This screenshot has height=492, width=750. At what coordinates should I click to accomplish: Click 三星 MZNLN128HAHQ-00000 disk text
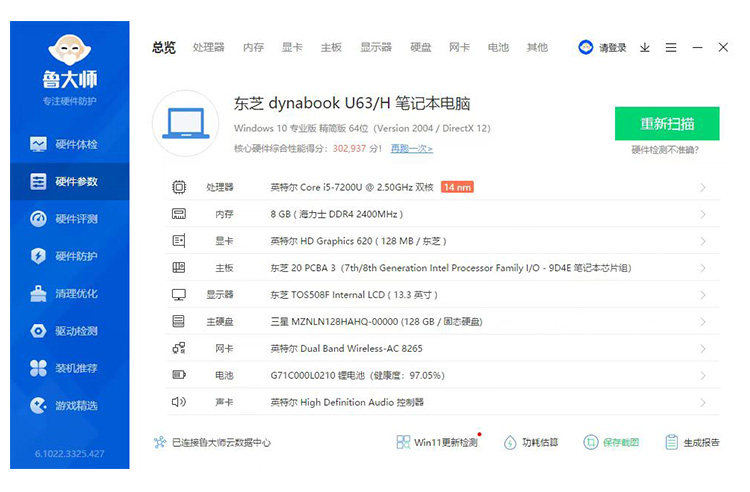[x=376, y=321]
